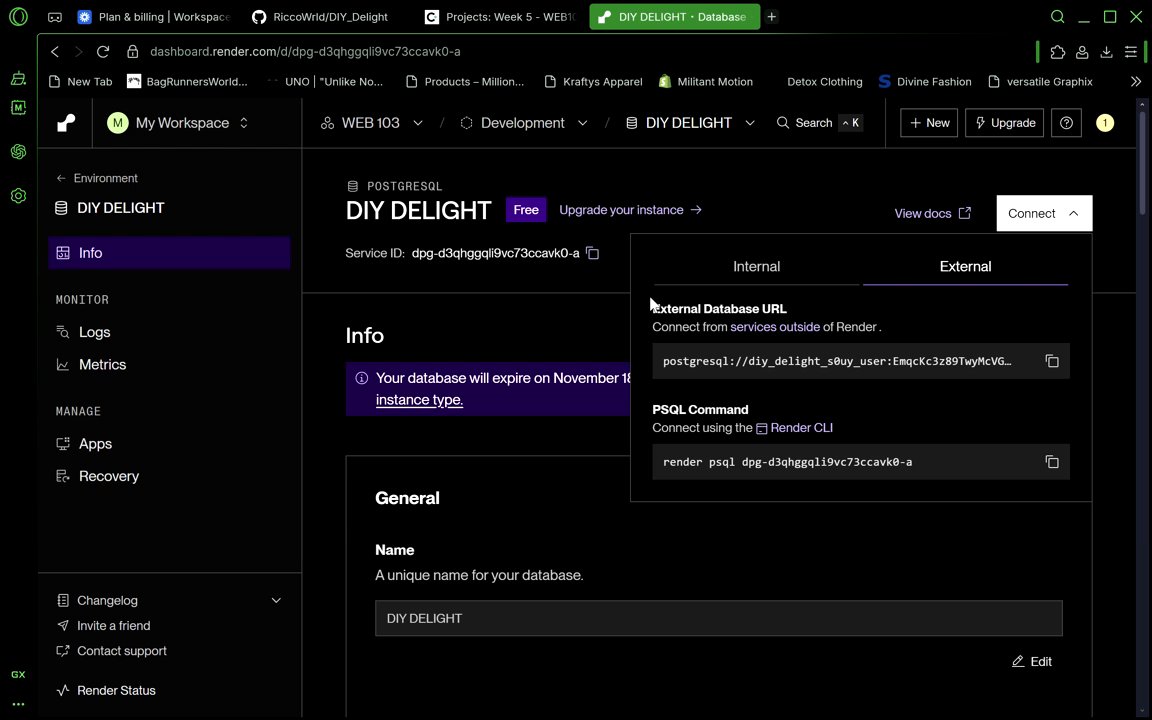Click the New button
Viewport: 1152px width, 720px height.
[x=929, y=123]
